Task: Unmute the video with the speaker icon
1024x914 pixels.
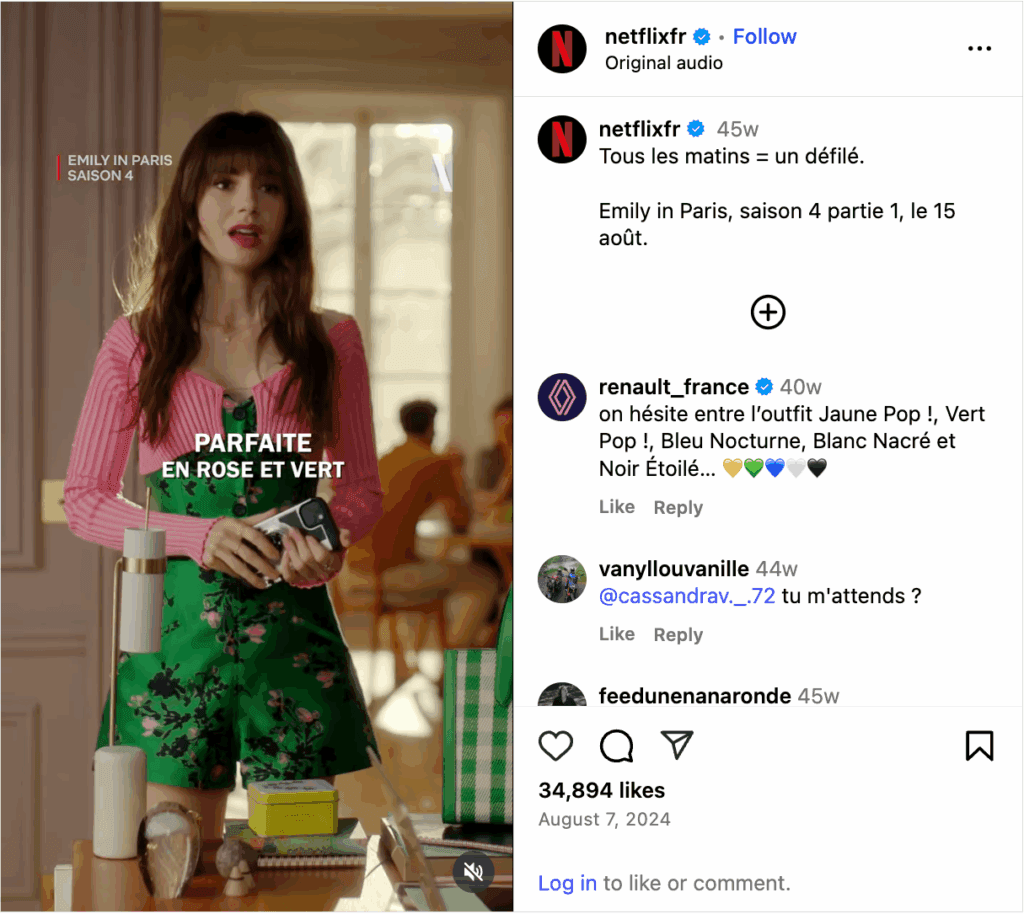Action: [473, 871]
